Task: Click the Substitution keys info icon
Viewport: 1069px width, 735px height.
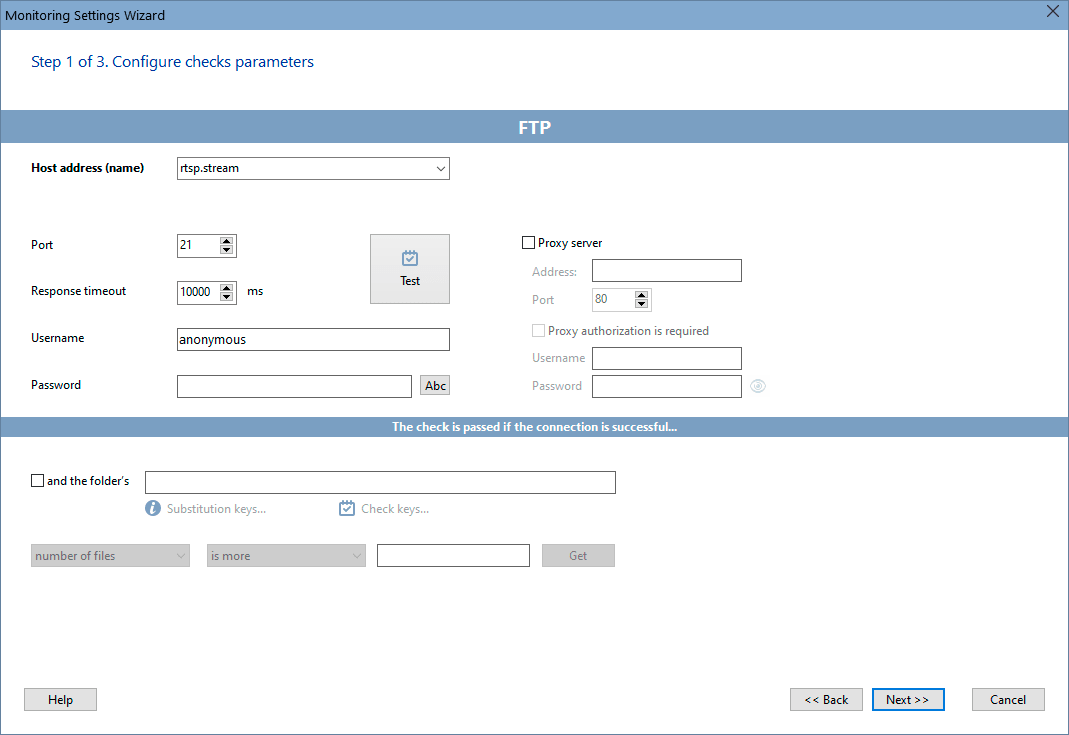Action: 152,508
